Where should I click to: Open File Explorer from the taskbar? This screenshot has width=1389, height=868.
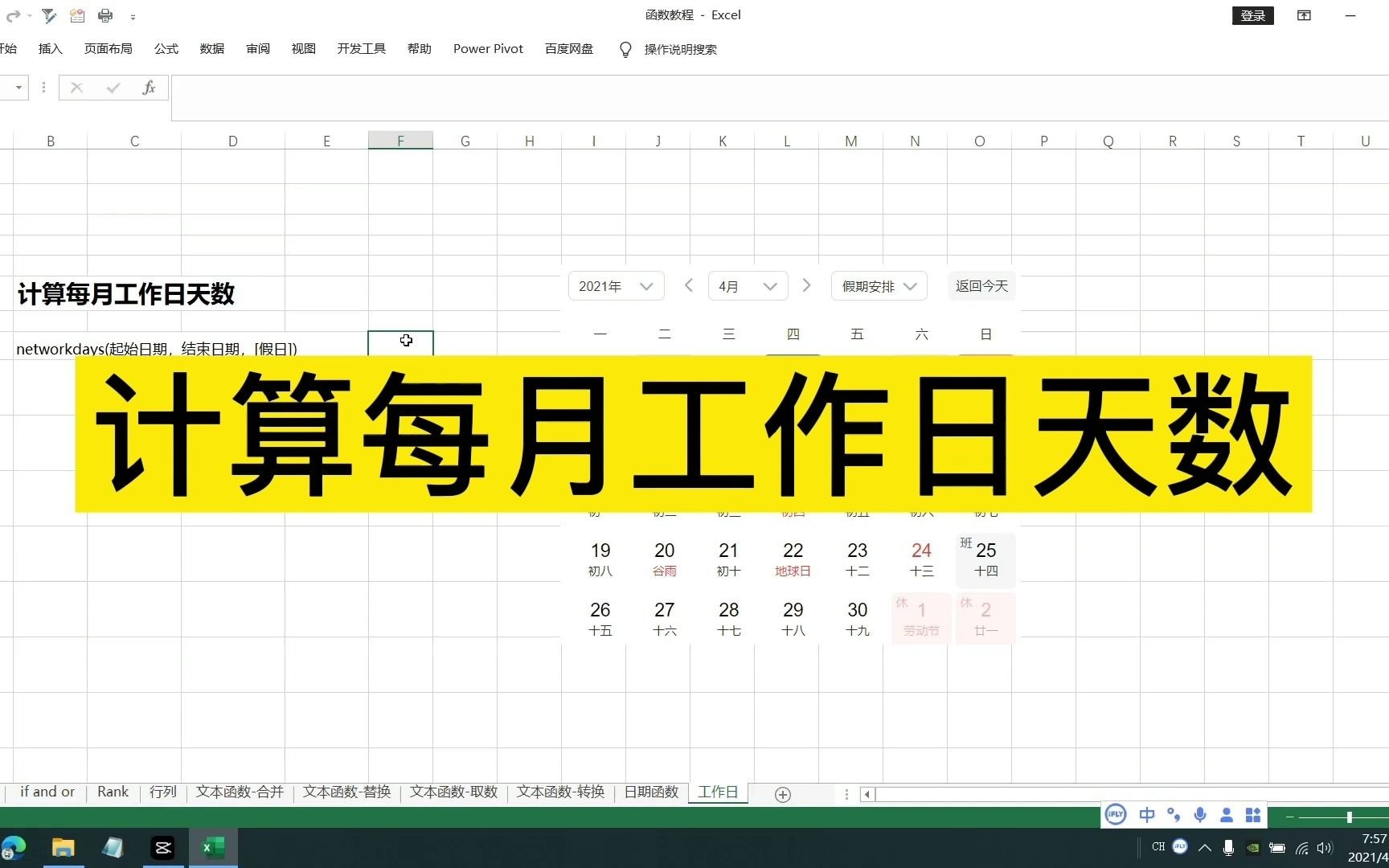pyautogui.click(x=63, y=847)
